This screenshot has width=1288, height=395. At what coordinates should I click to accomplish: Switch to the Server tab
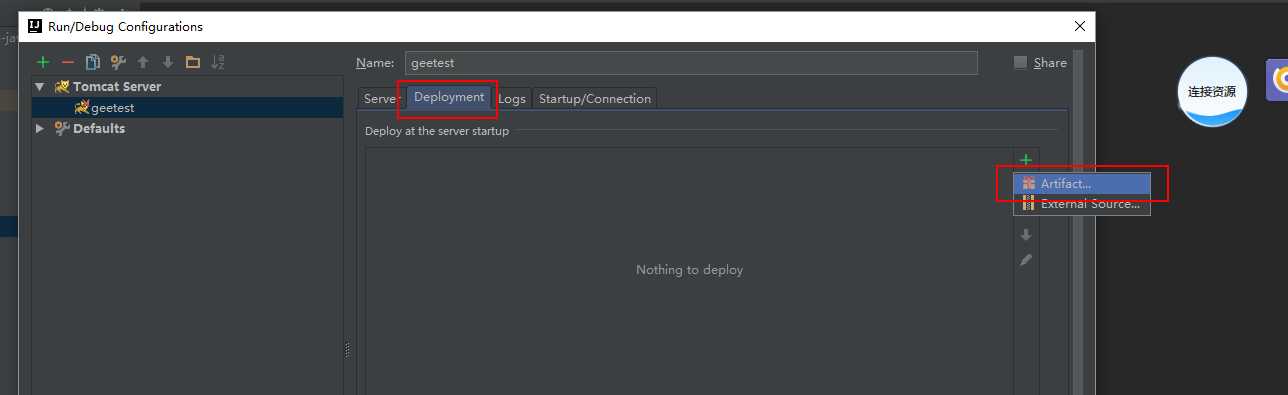380,98
